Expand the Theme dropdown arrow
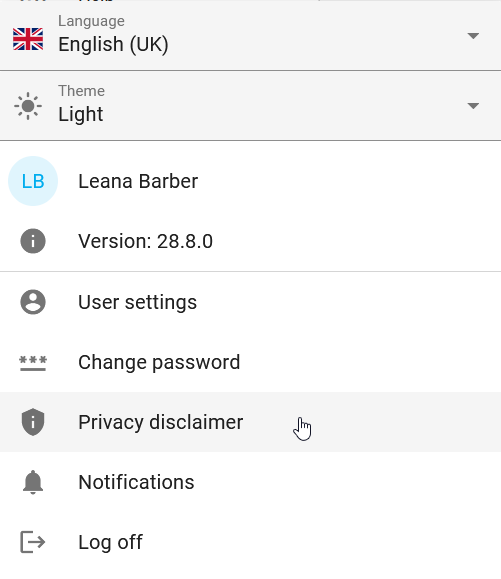Viewport: 501px width, 579px height. [473, 106]
